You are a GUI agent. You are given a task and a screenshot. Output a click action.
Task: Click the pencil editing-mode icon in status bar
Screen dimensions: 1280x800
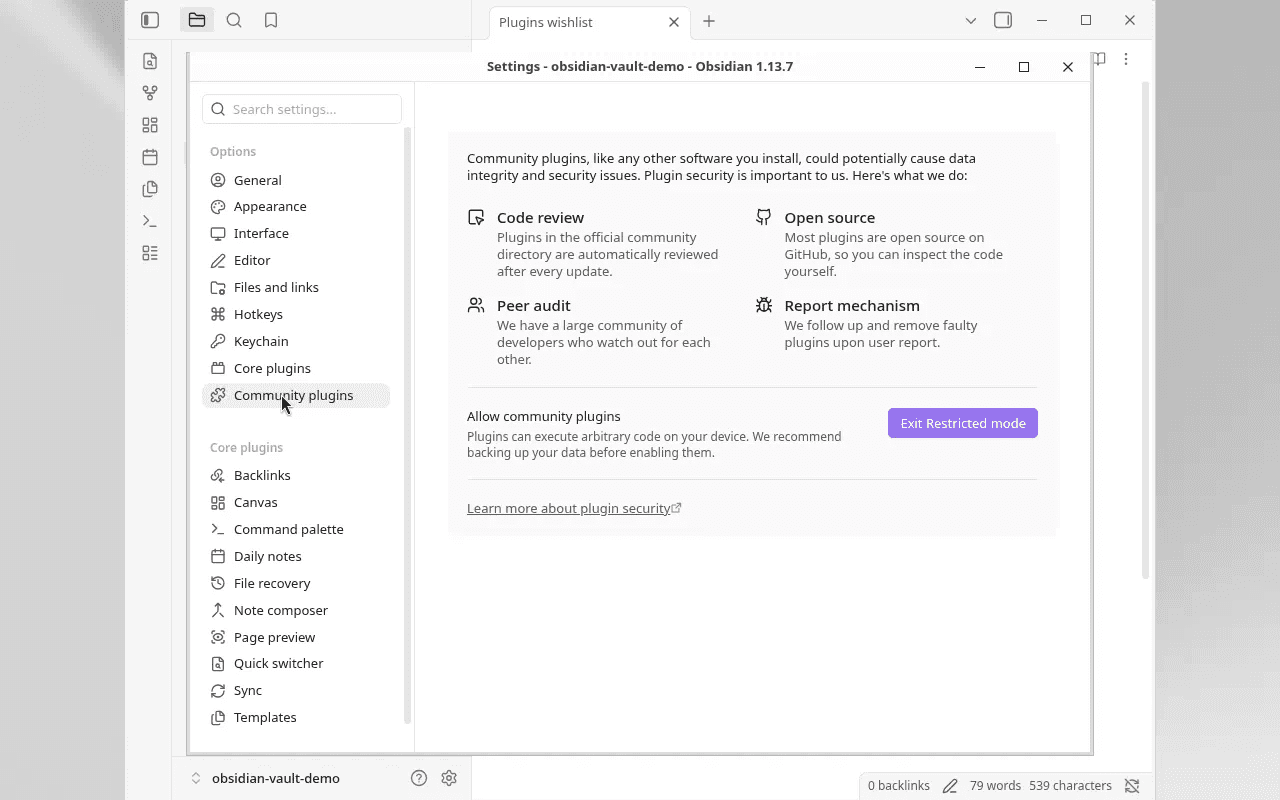coord(950,786)
